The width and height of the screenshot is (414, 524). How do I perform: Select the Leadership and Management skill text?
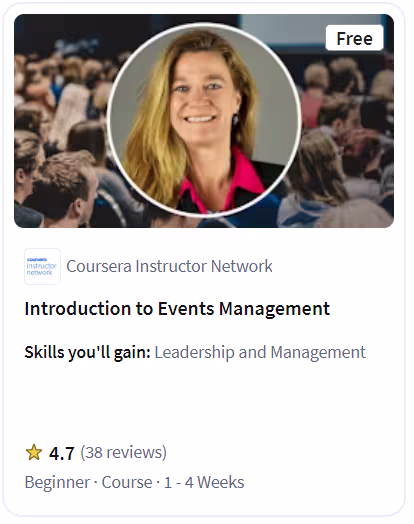(x=260, y=352)
